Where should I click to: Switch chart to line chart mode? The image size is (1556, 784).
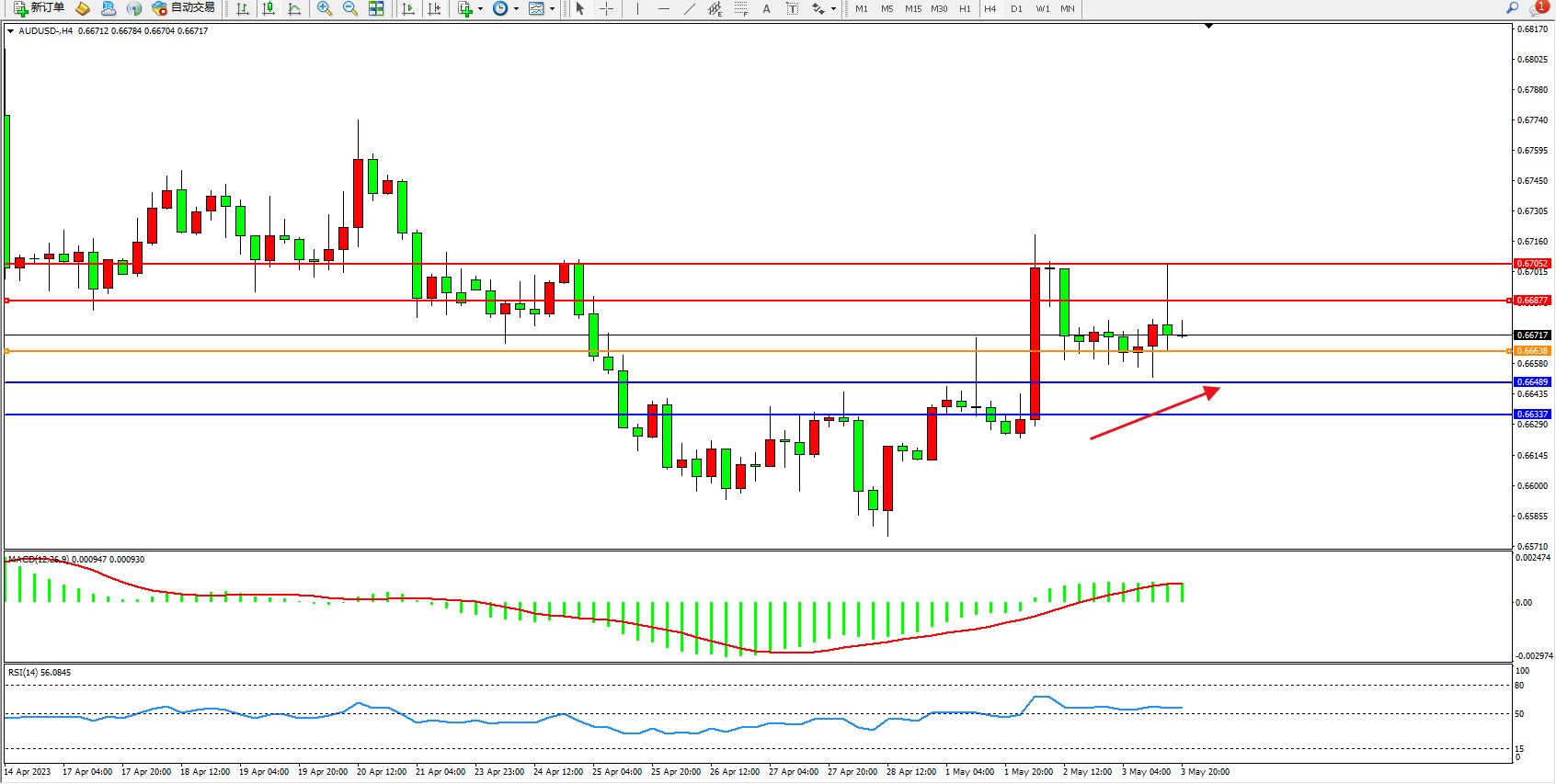click(x=294, y=8)
